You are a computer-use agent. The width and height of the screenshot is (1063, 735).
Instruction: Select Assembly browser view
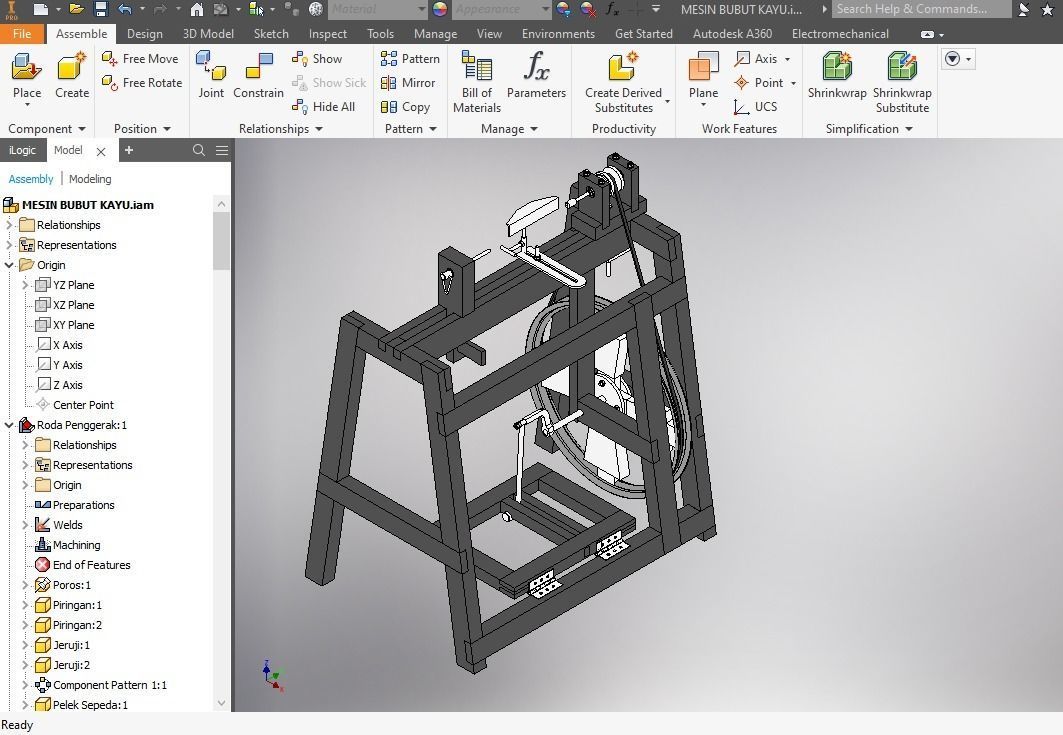(31, 179)
